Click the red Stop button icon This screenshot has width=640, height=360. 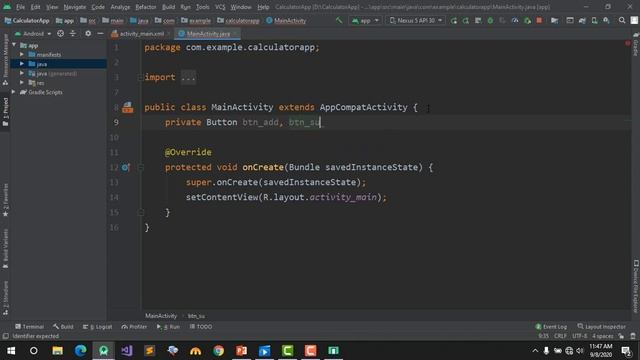click(x=539, y=20)
